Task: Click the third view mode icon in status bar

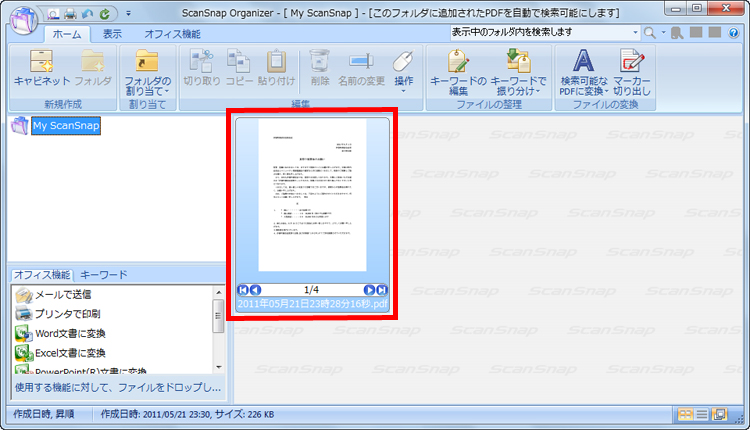Action: point(719,414)
